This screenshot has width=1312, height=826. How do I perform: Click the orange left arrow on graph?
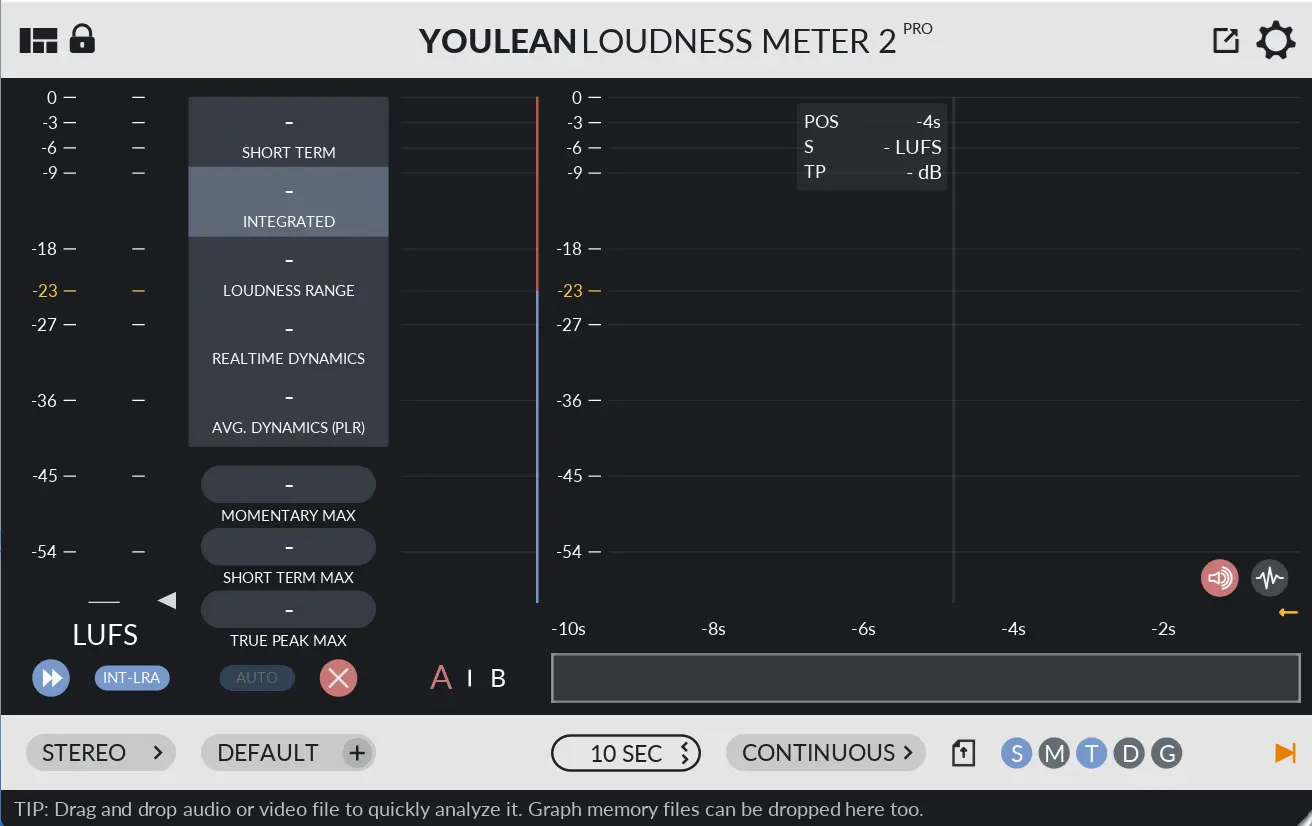1288,612
